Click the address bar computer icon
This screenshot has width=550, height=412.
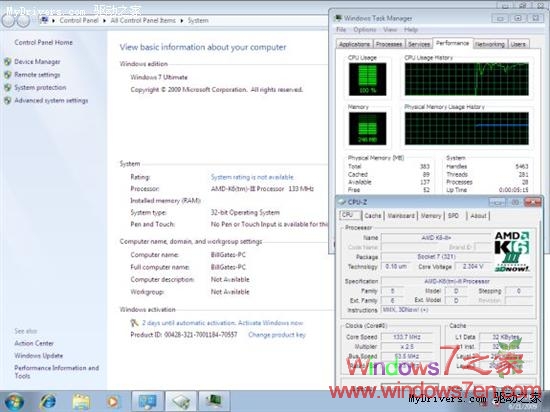(x=45, y=20)
